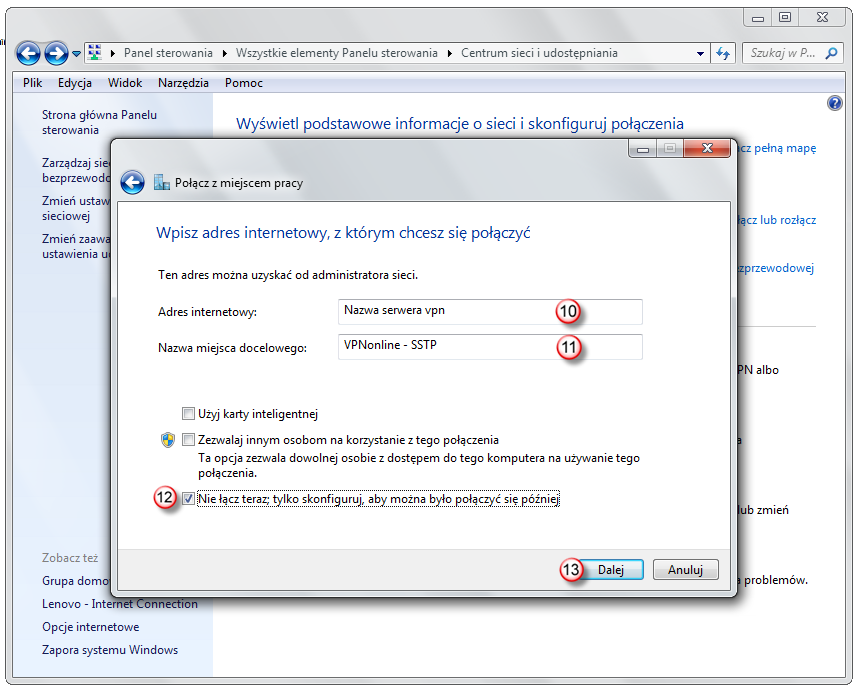
Task: Open the blue help question mark icon
Action: point(834,103)
